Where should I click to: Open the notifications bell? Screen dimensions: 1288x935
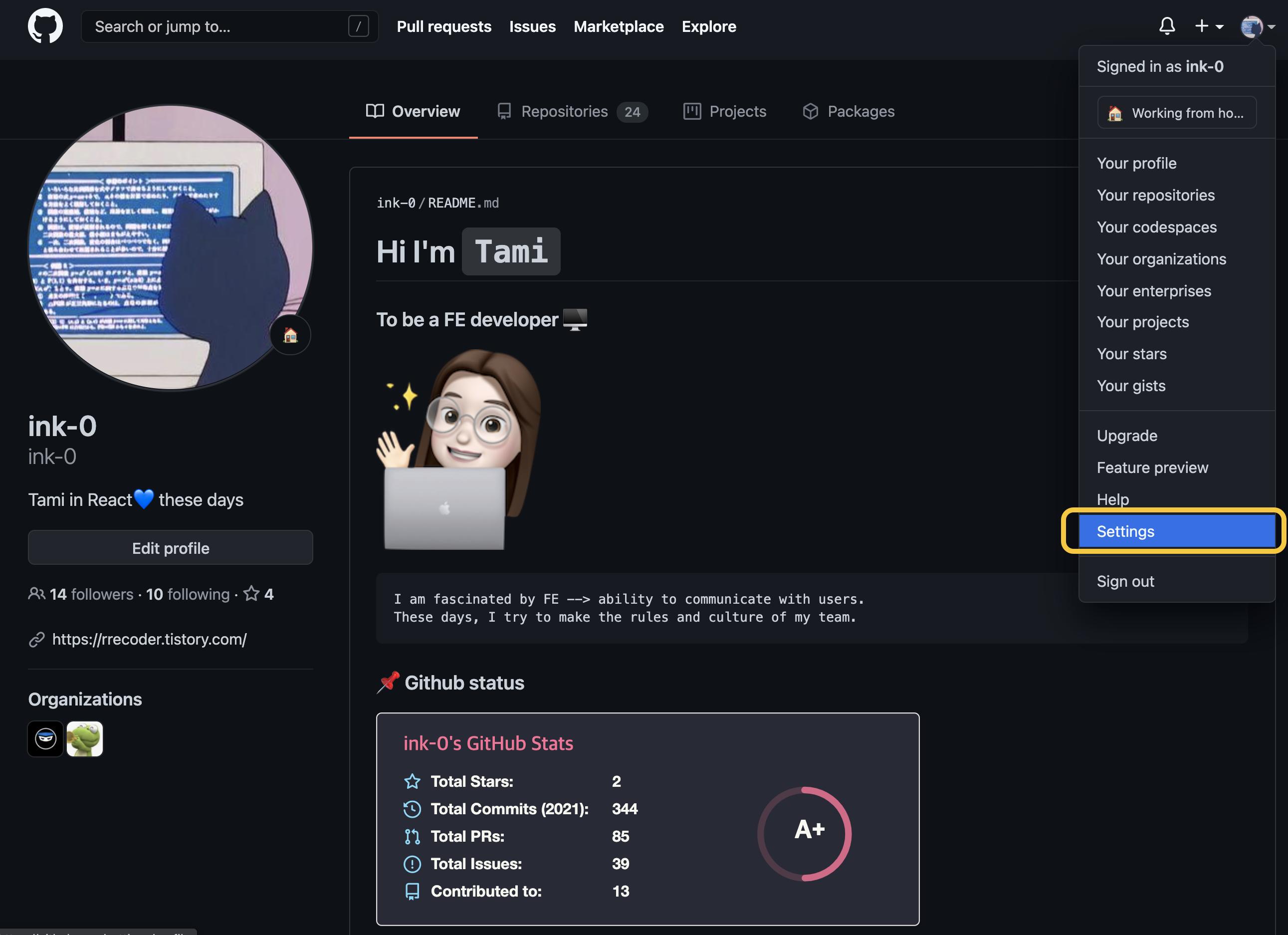point(1166,26)
